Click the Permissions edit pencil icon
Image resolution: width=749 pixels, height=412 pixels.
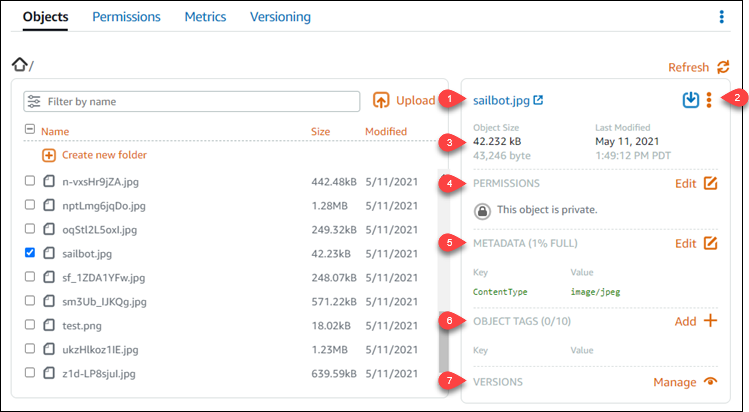pyautogui.click(x=710, y=184)
